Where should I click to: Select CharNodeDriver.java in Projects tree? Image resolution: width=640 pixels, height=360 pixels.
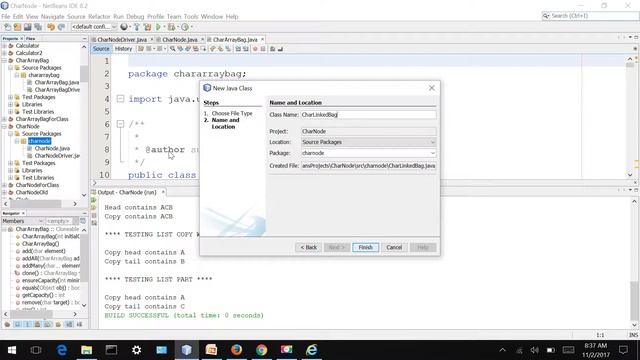point(57,156)
